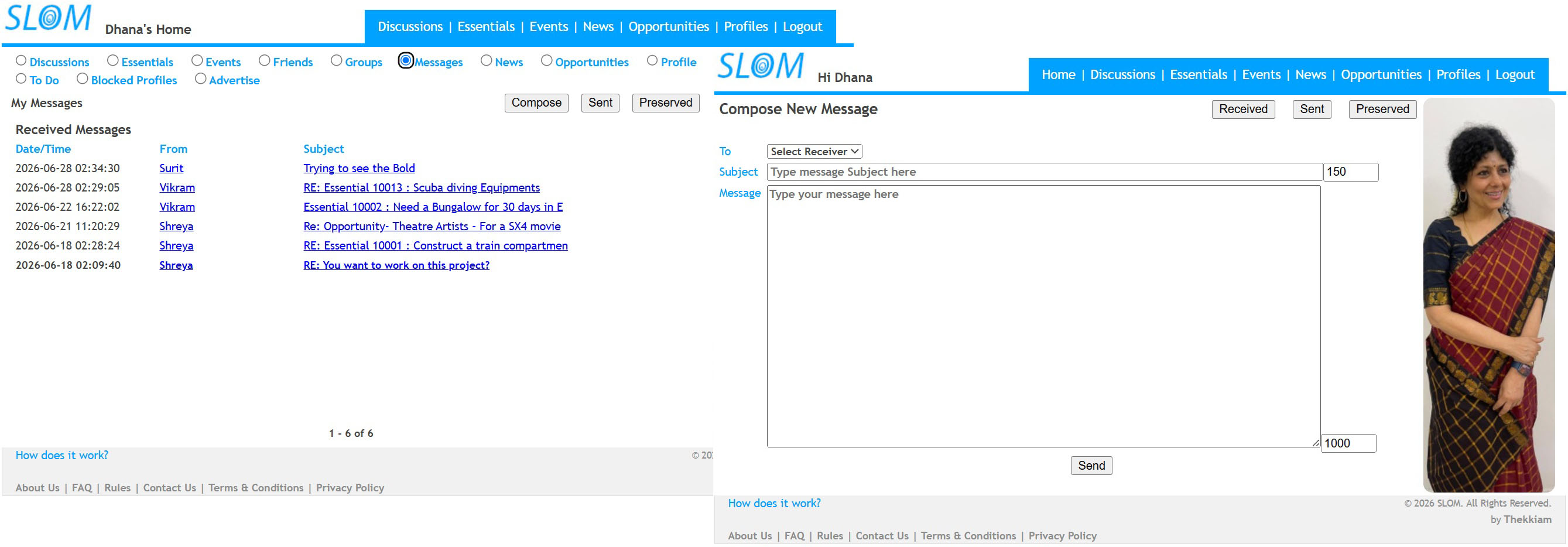
Task: Open 'Construct a train compartmen' message
Action: (x=436, y=246)
